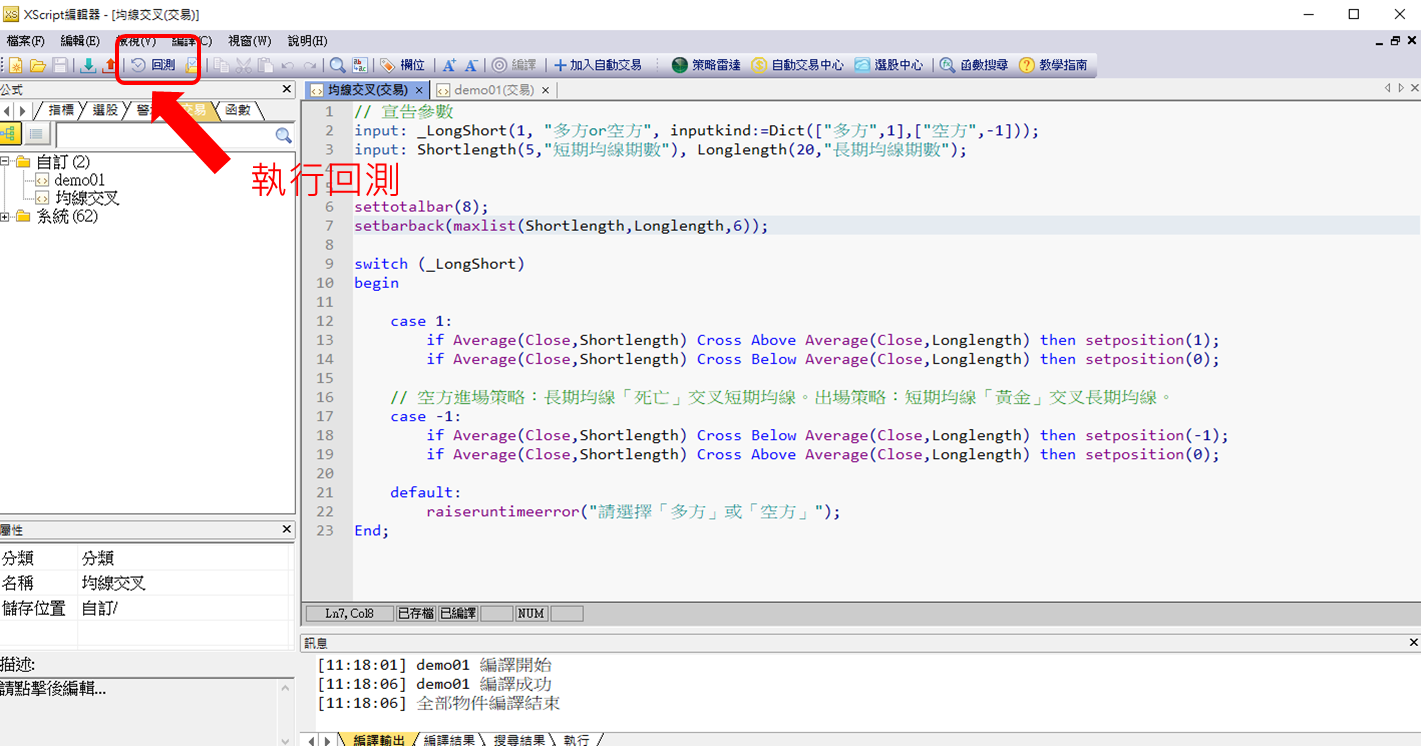Click the magnifier search icon in toolbar

pyautogui.click(x=338, y=65)
